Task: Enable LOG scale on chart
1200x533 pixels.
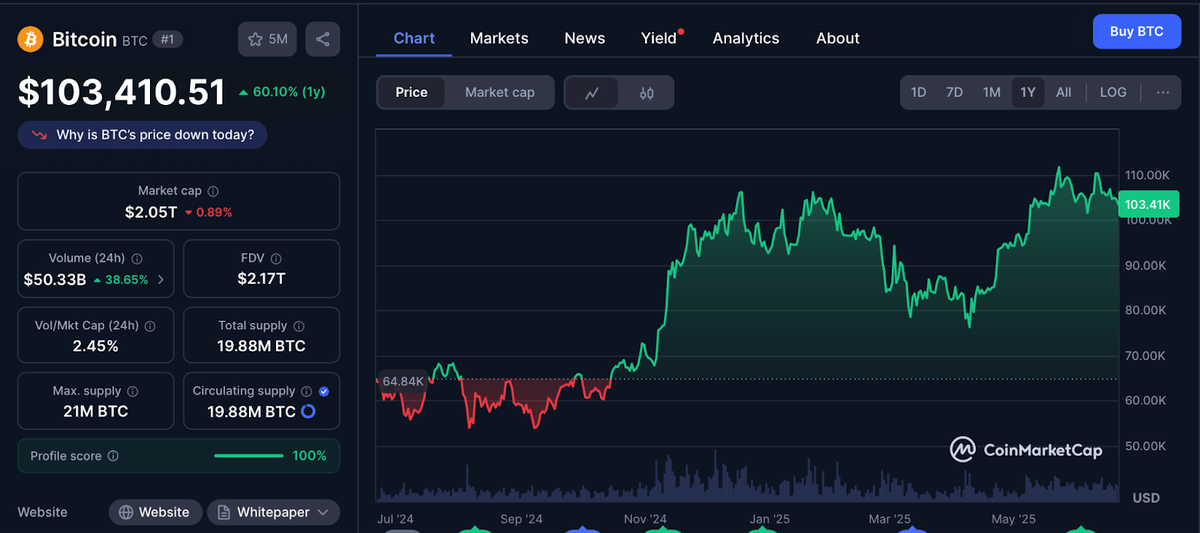Action: click(x=1113, y=92)
